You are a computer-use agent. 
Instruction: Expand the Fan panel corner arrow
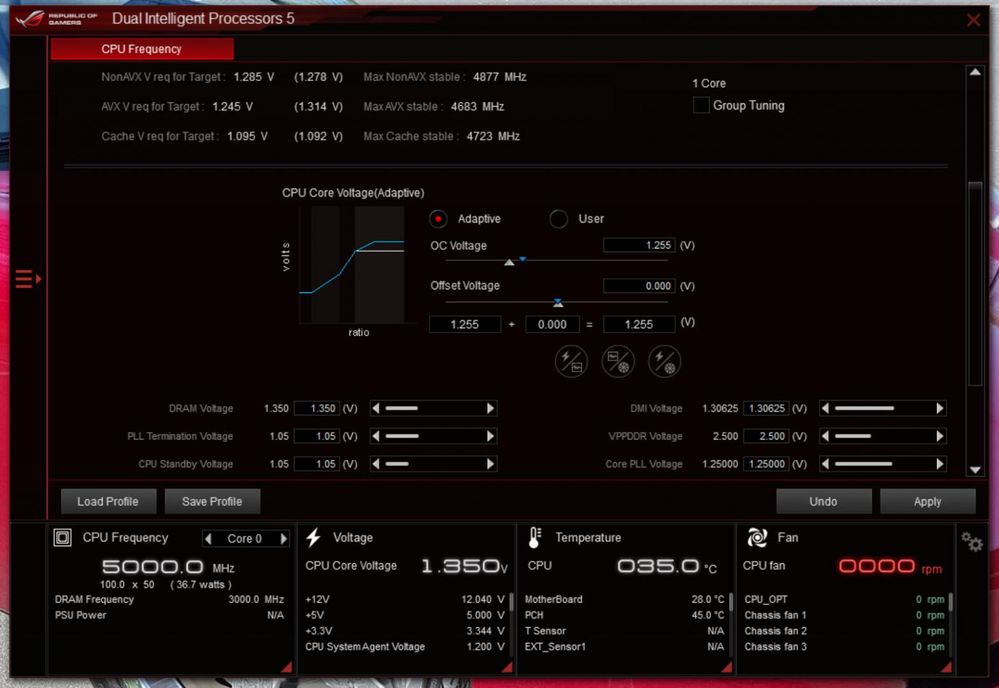946,667
